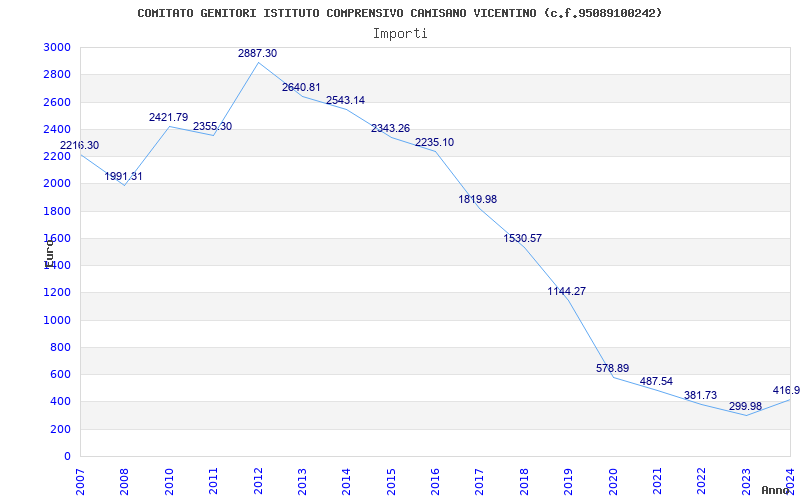Click the 1991.31 data label
The image size is (800, 500).
[x=123, y=177]
